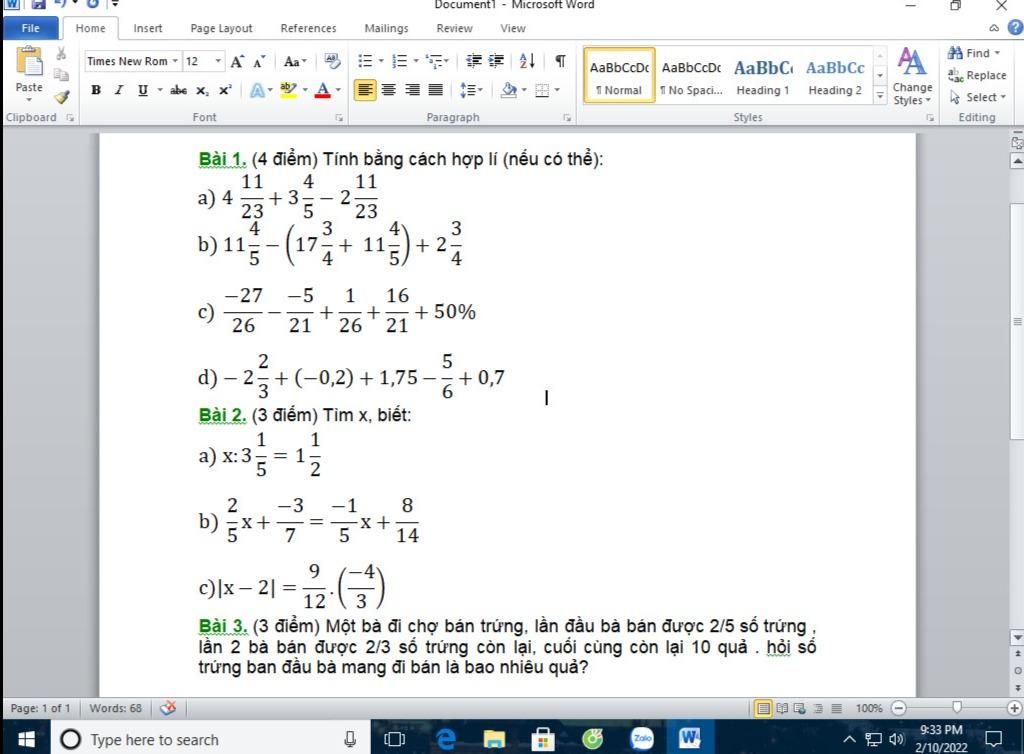The width and height of the screenshot is (1024, 754).
Task: Open Zalo from the taskbar
Action: 642,738
